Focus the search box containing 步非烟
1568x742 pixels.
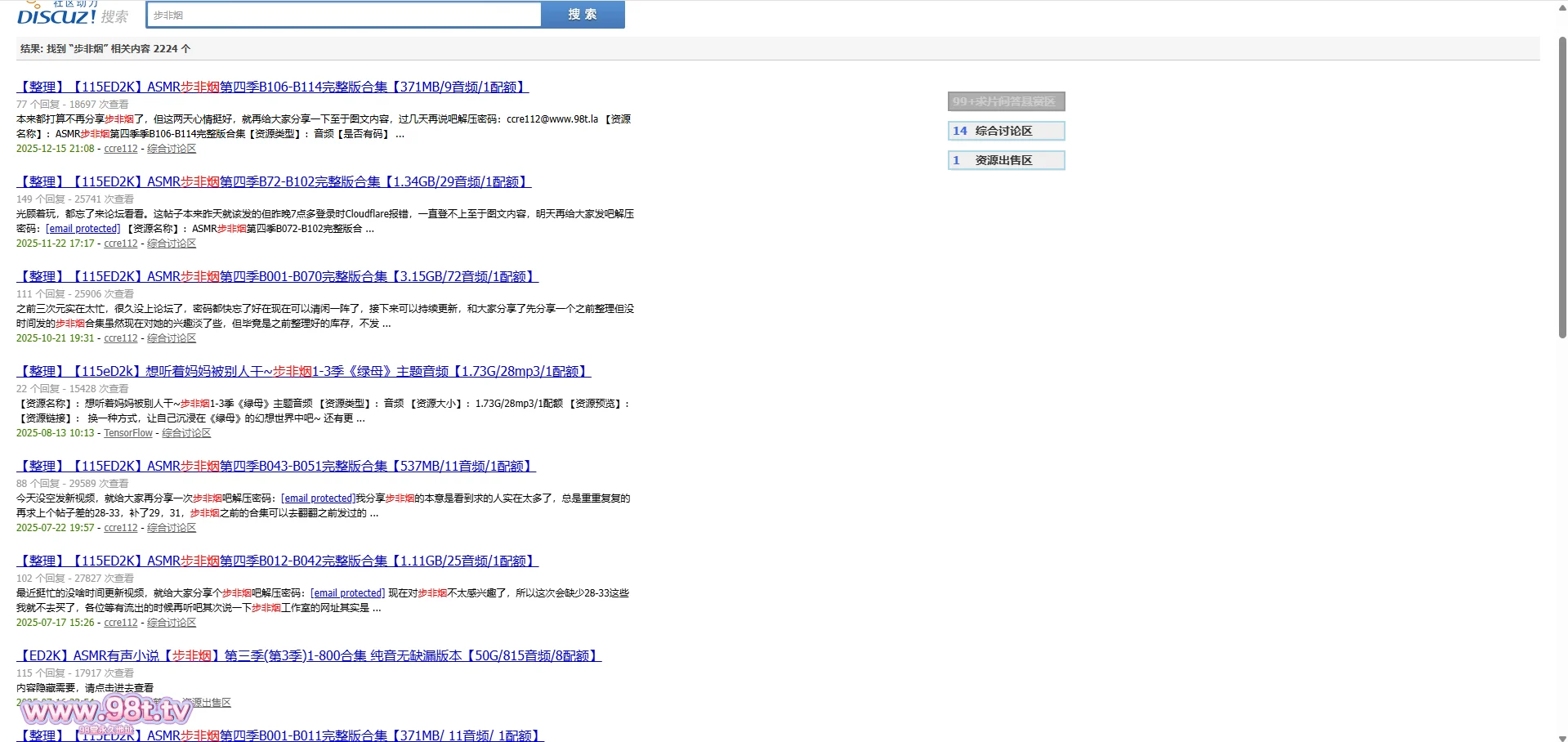(343, 15)
